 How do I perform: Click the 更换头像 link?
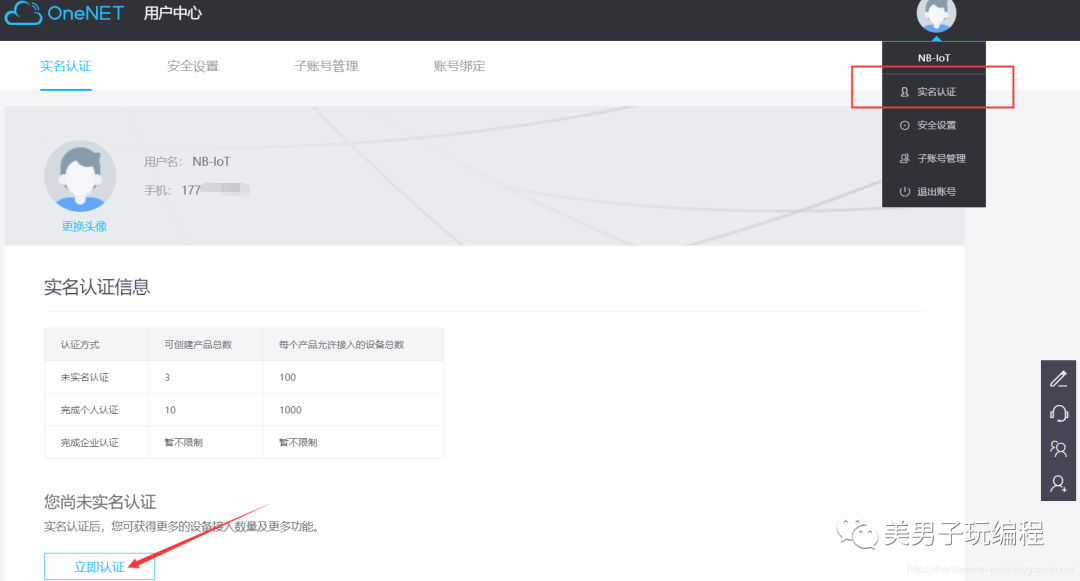(x=84, y=226)
